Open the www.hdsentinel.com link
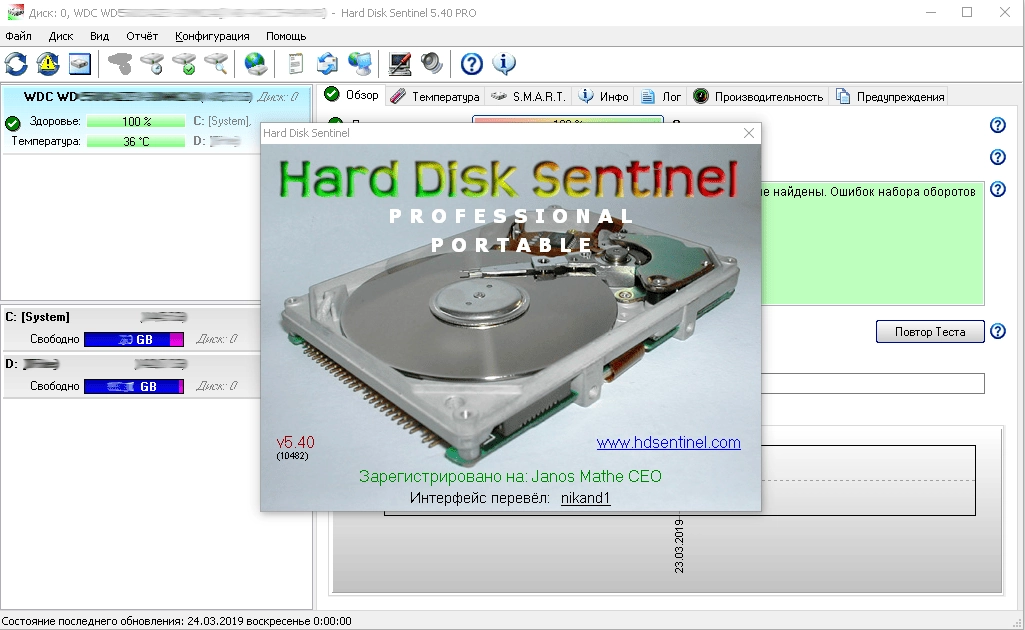Image resolution: width=1025 pixels, height=630 pixels. pos(668,442)
